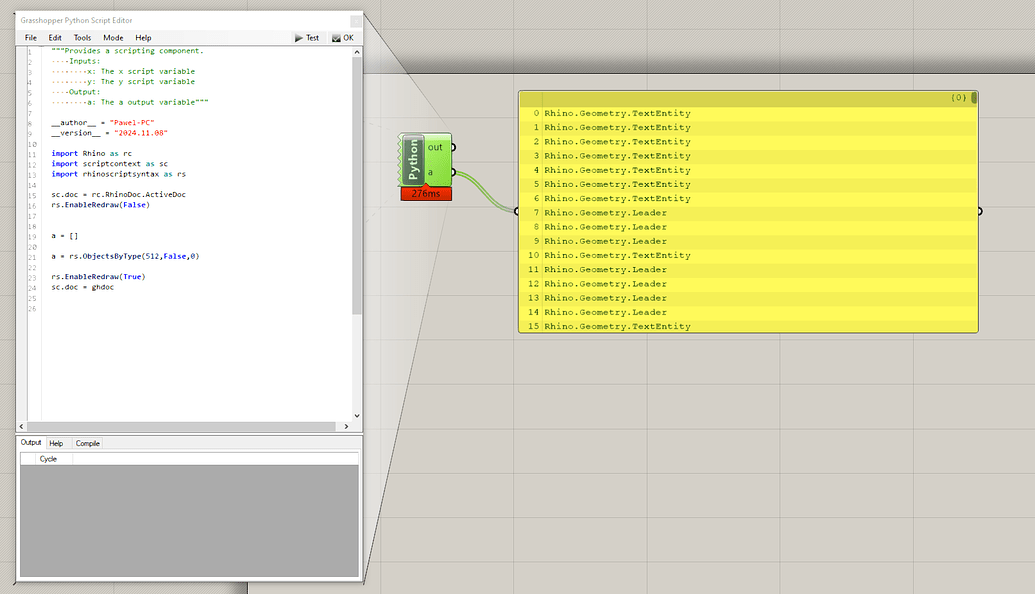
Task: Click the 'out' output of Python component
Action: [x=435, y=147]
